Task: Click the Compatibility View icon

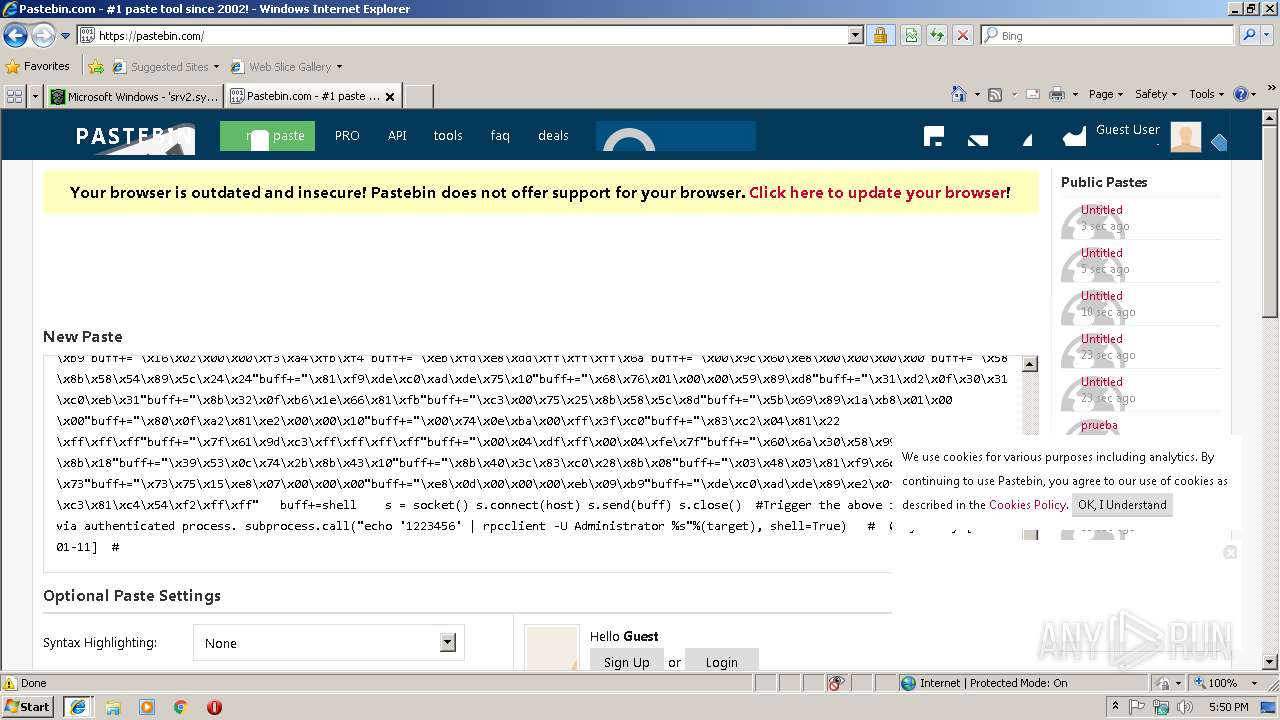Action: pos(911,35)
